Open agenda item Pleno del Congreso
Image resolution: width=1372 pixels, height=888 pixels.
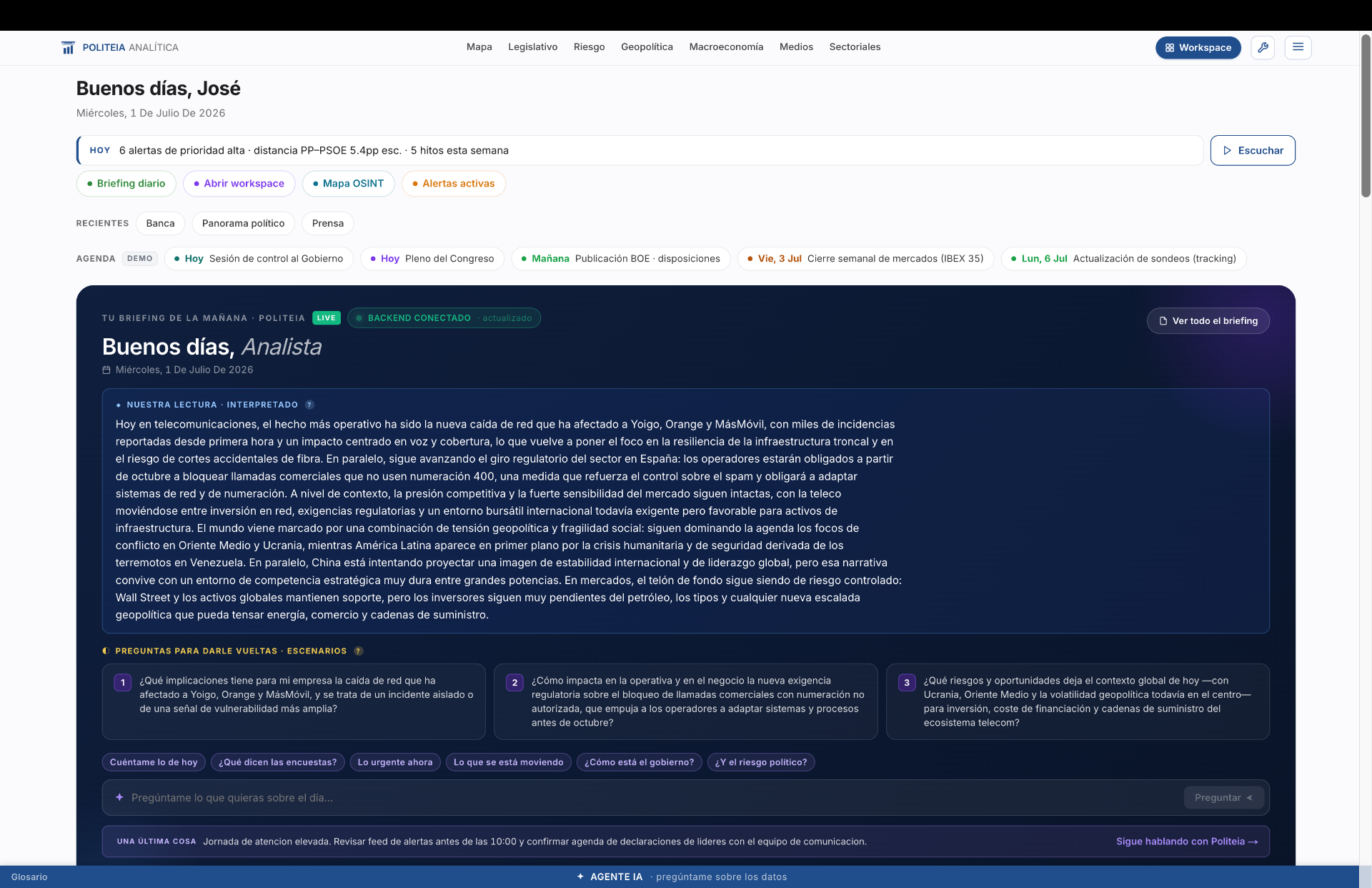click(432, 259)
